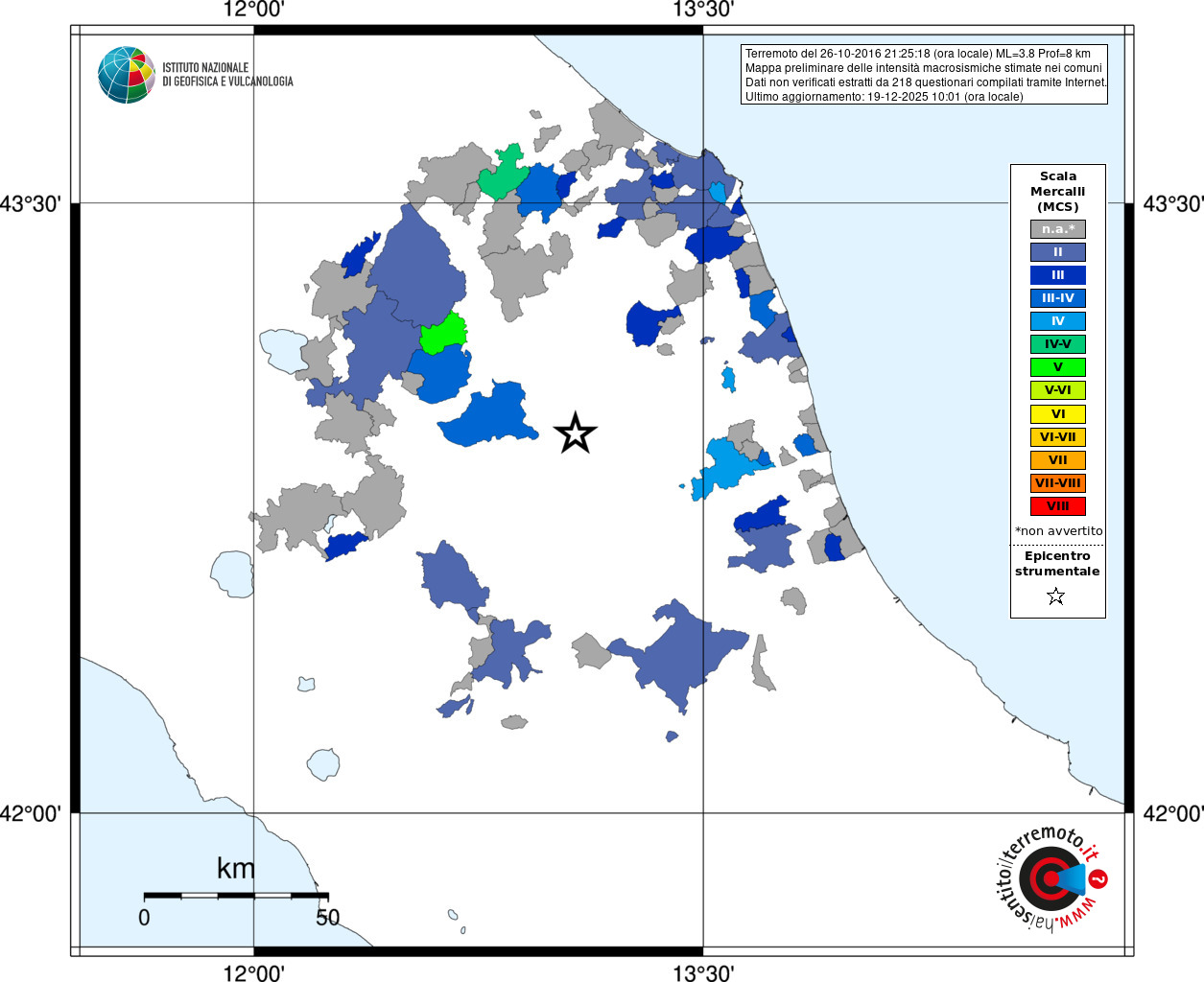
Task: Click the bottom 13°30' longitude label
Action: (703, 973)
